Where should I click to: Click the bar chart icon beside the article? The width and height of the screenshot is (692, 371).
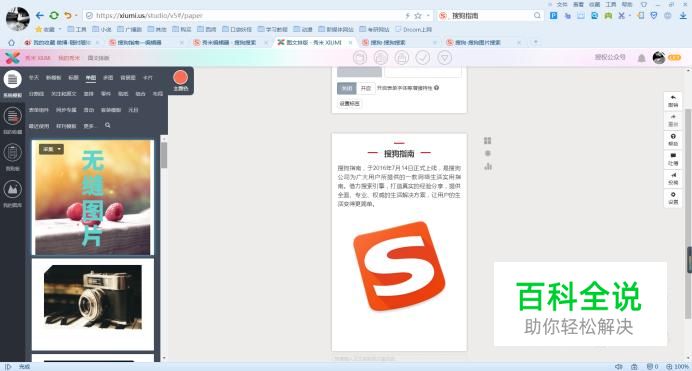tap(488, 166)
